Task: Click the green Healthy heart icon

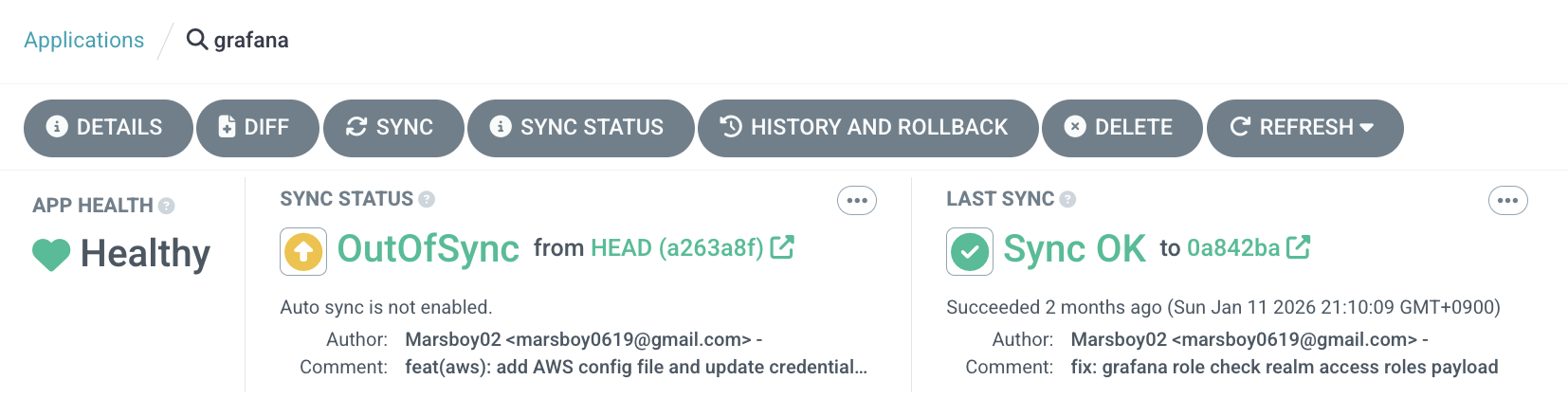Action: 51,254
